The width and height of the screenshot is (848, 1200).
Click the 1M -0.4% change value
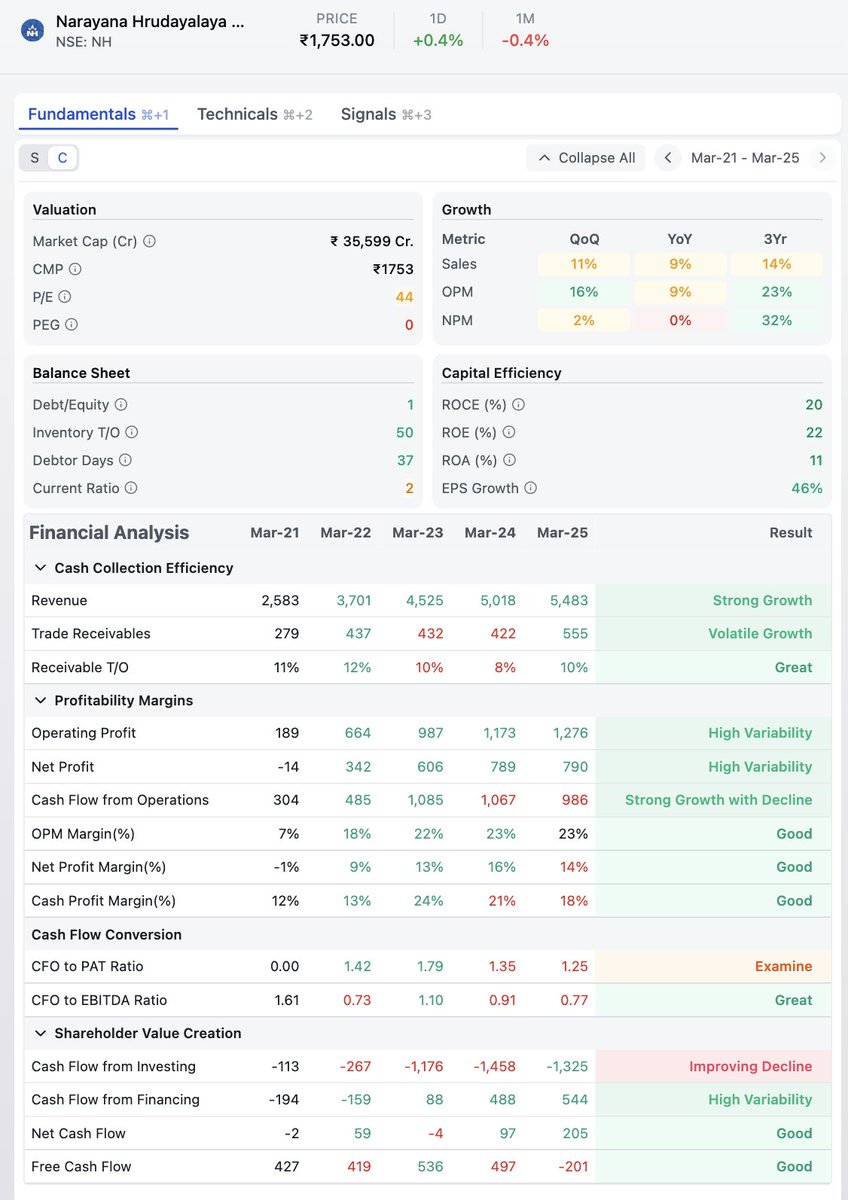(526, 41)
